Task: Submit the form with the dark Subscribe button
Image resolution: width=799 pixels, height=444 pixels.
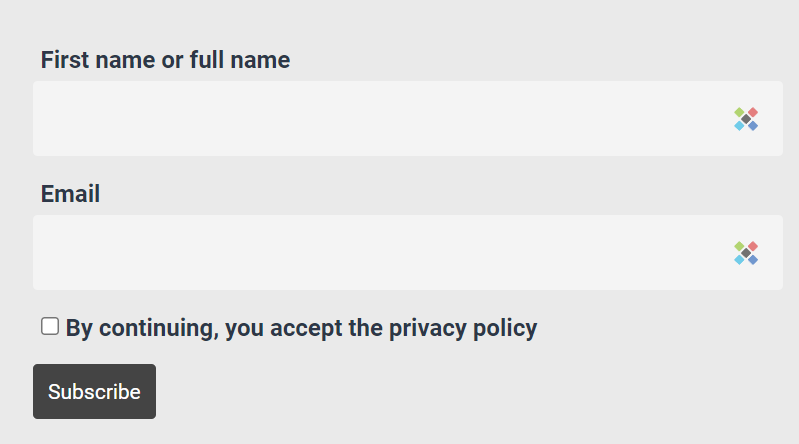Action: point(94,391)
